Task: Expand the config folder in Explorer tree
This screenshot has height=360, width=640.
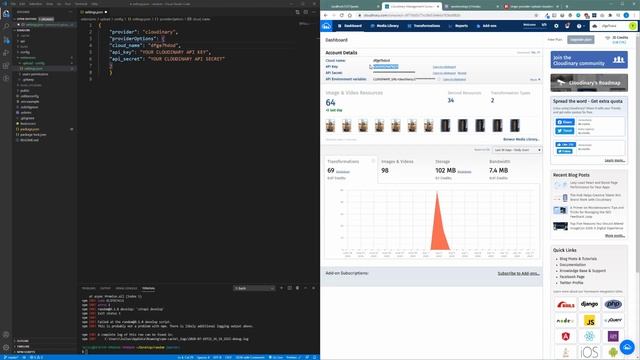Action: (x=24, y=52)
